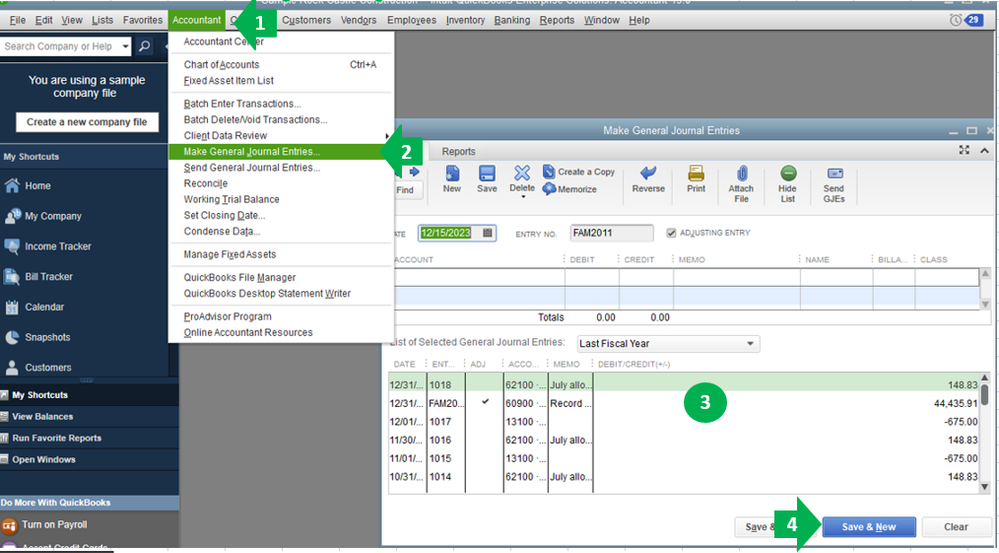Click Create a new company file button
Screen dimensions: 999x553
point(87,122)
